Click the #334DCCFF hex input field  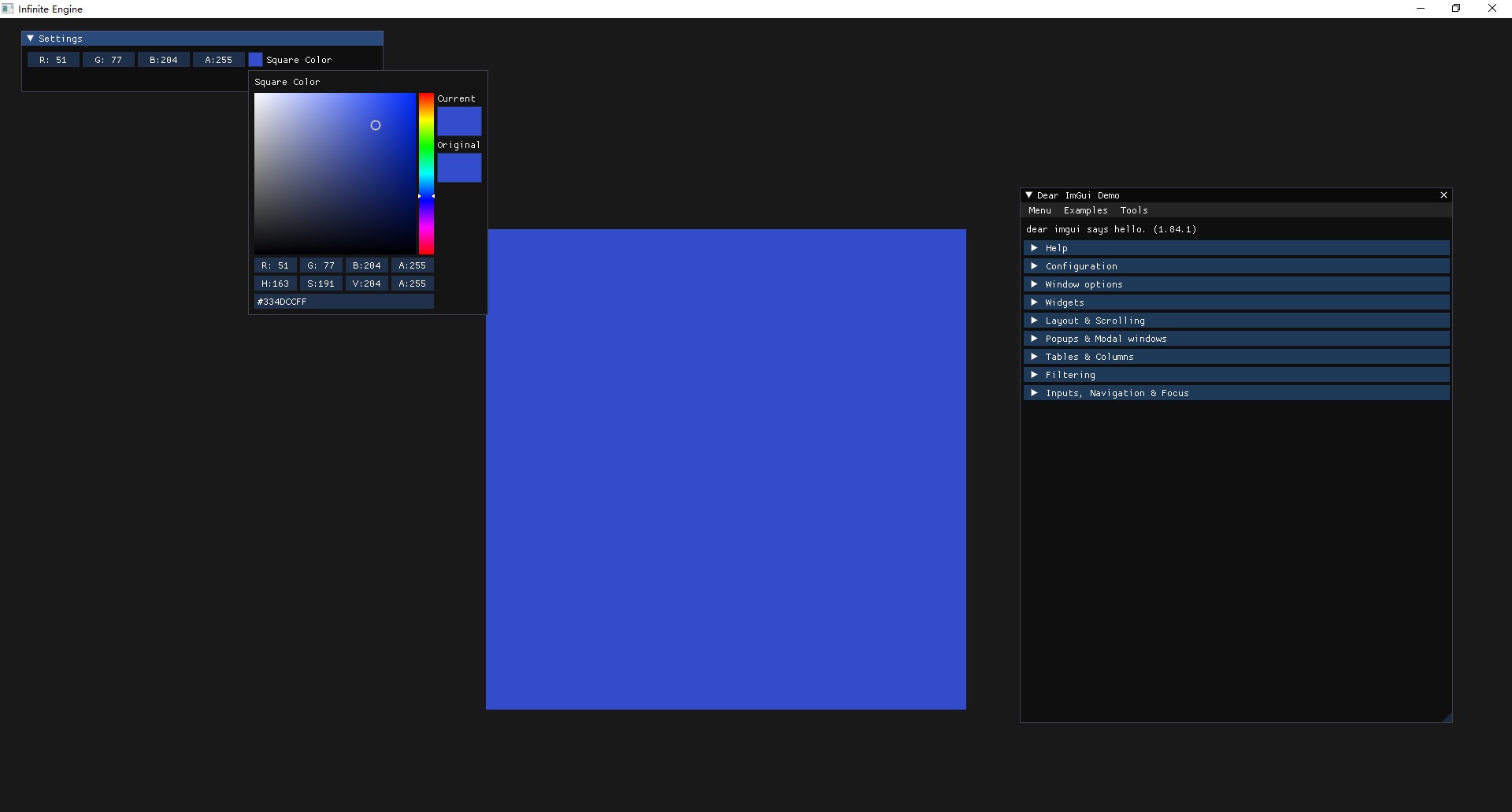click(x=344, y=302)
